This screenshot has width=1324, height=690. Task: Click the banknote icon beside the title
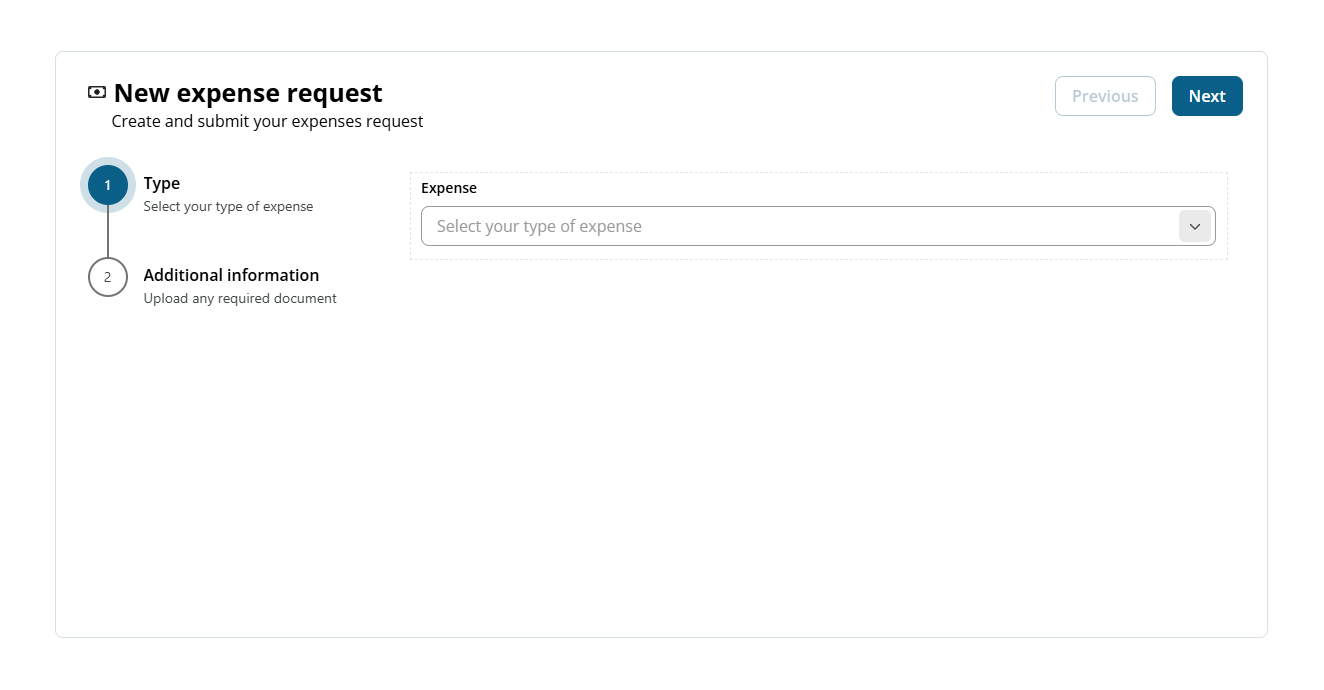coord(97,93)
